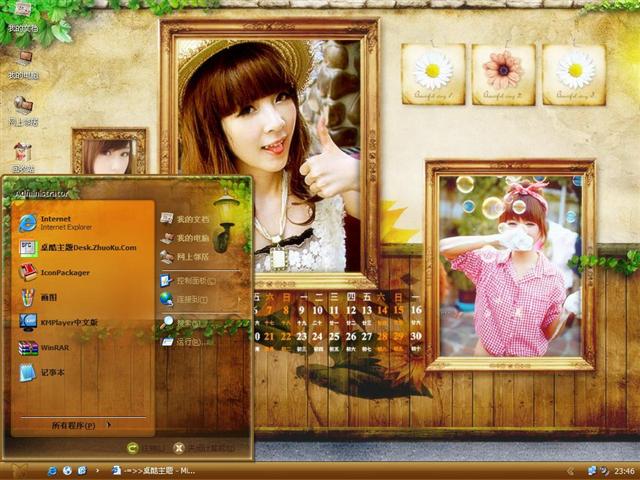Select the 我的电脑 desktop icon
640x480 pixels.
click(x=22, y=64)
